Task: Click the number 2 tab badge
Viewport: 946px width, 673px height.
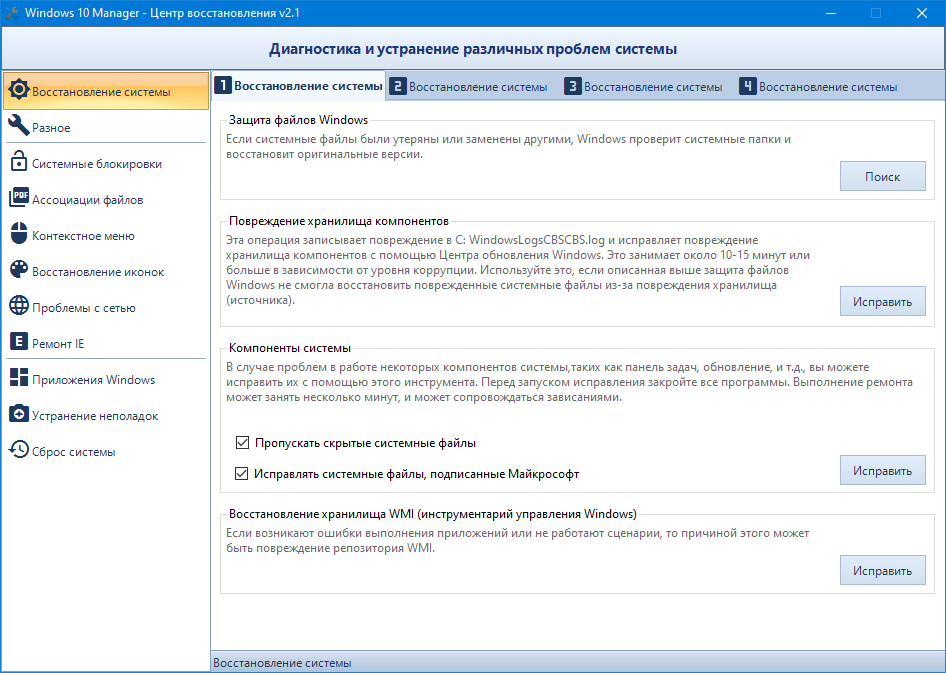Action: [x=398, y=86]
